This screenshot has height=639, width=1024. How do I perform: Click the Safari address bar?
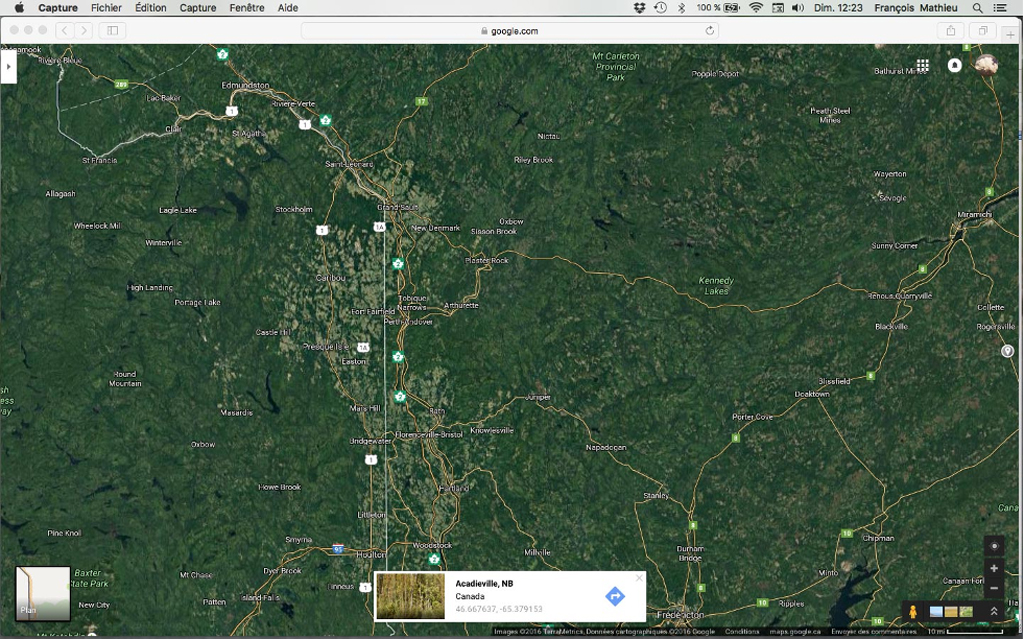[510, 31]
